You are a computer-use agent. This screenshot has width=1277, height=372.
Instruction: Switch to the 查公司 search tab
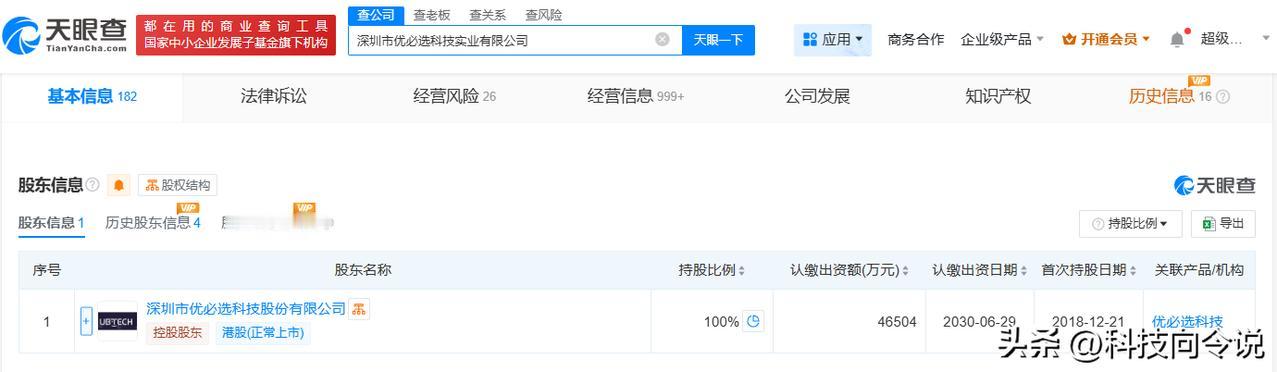(376, 15)
